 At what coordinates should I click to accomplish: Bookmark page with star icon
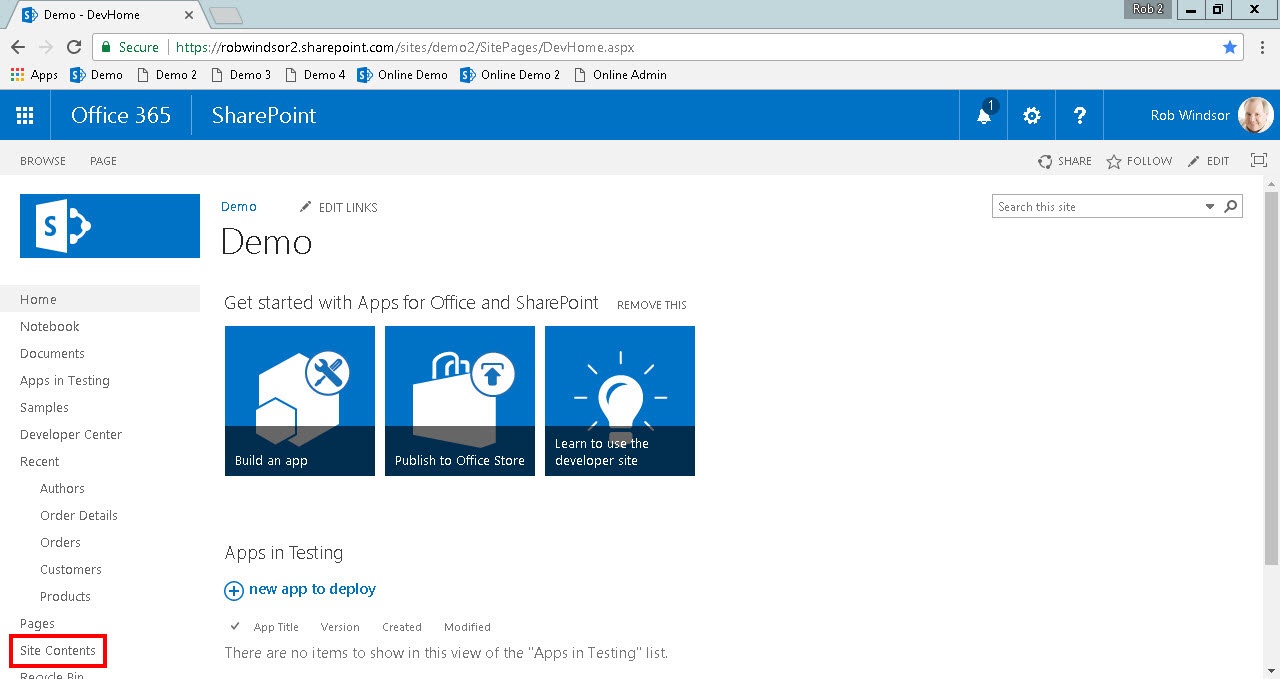[1230, 47]
